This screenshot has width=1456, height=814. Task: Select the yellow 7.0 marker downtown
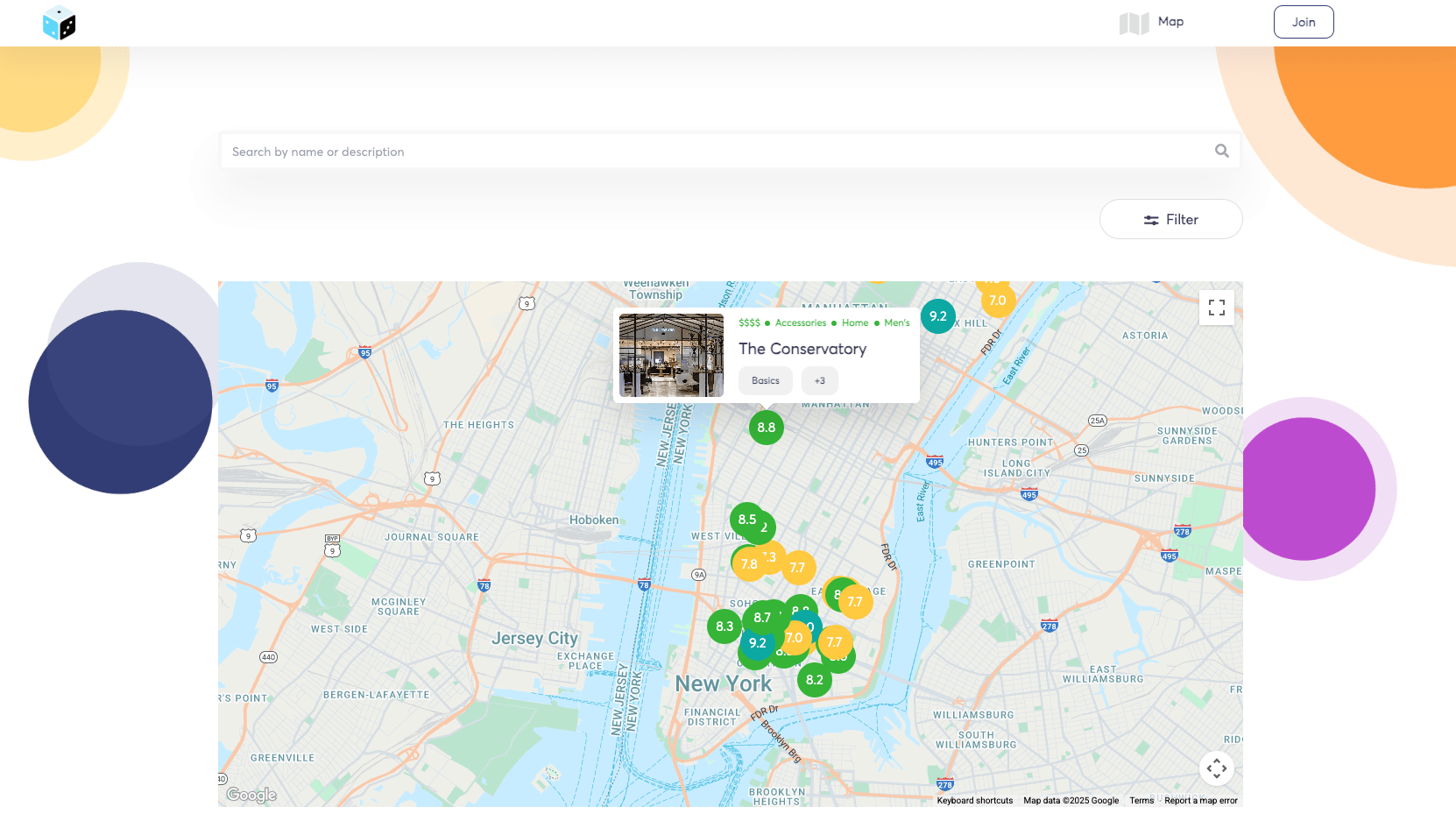tap(795, 638)
